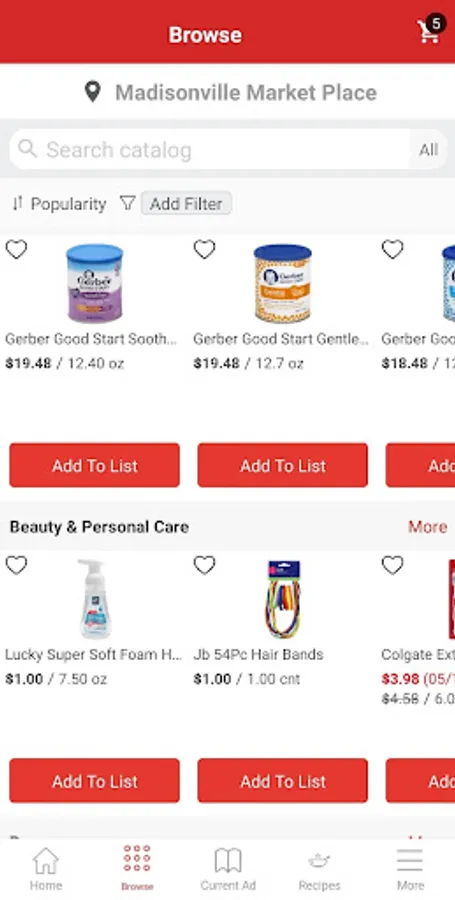Tap the filter funnel icon

[127, 203]
